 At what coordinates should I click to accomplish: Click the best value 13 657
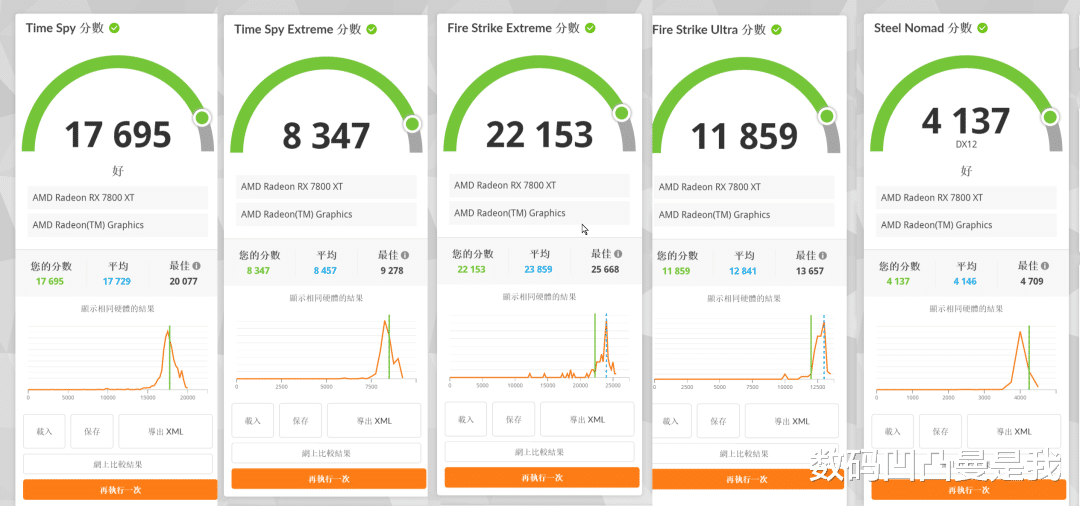[x=810, y=271]
